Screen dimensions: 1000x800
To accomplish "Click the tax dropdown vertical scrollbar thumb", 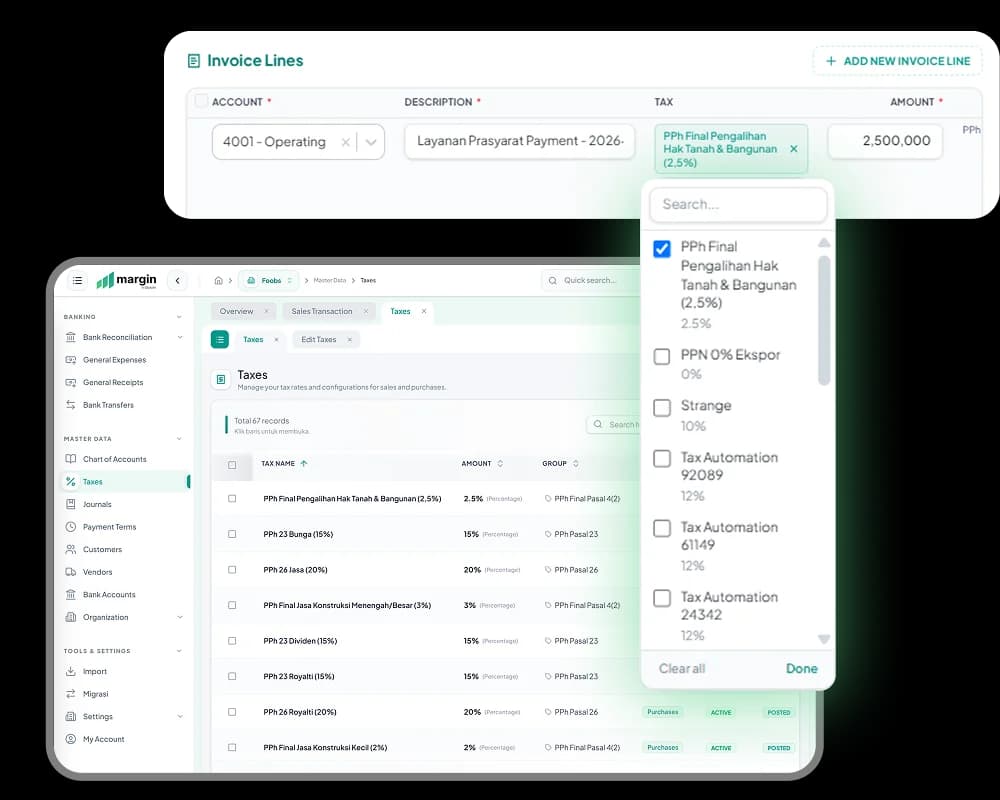I will pyautogui.click(x=824, y=320).
